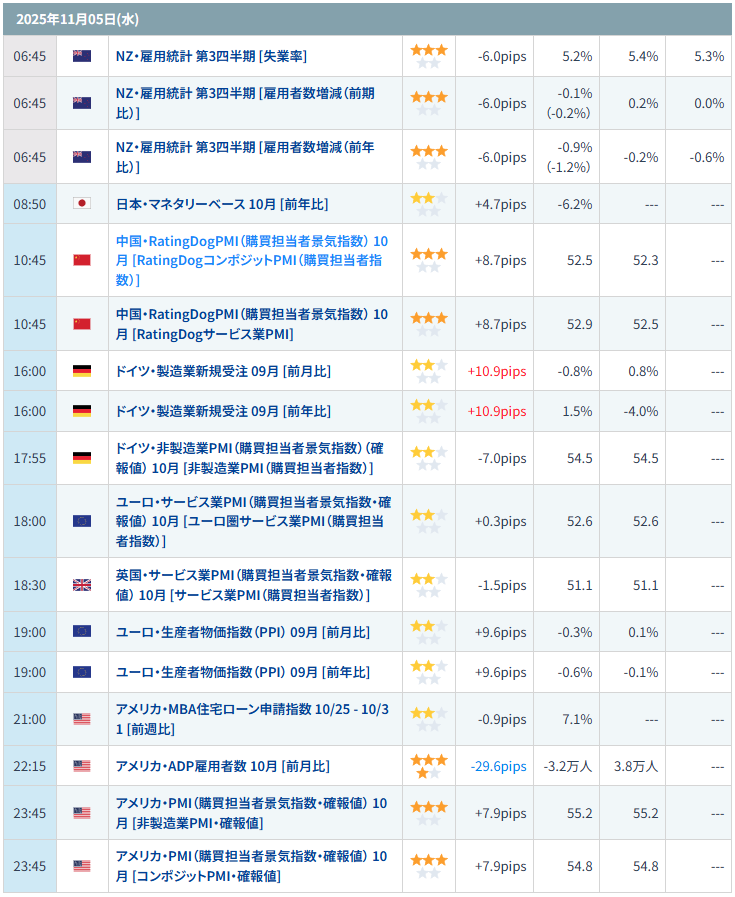Click the US flag in the ADP employment row
The height and width of the screenshot is (897, 735).
(x=82, y=766)
